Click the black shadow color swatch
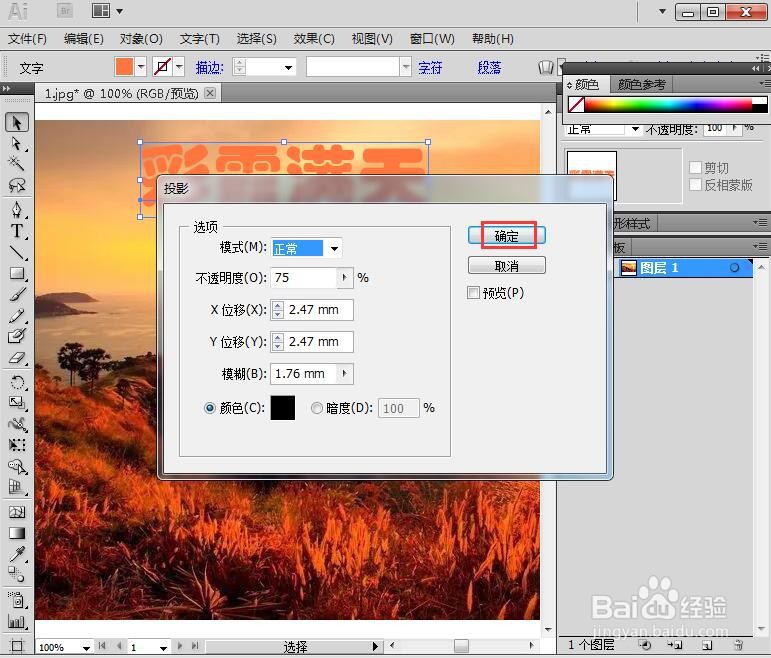 click(x=283, y=408)
